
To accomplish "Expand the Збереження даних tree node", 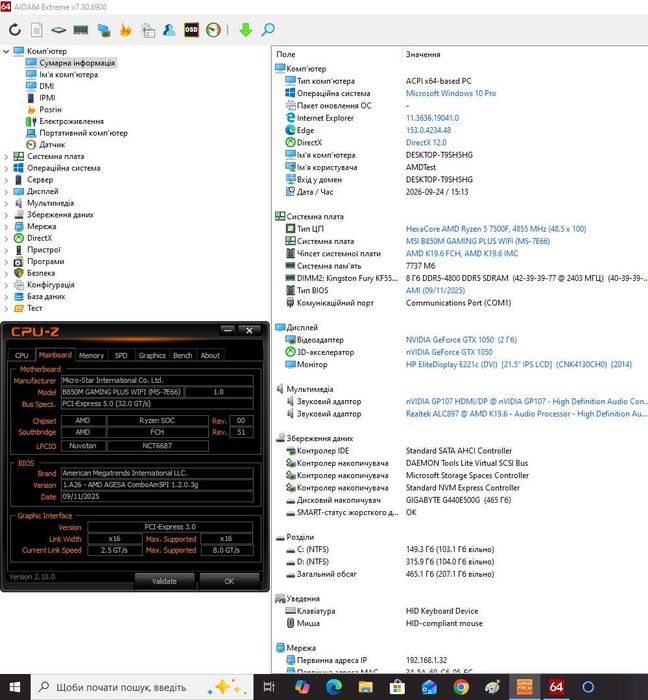I will click(x=6, y=215).
